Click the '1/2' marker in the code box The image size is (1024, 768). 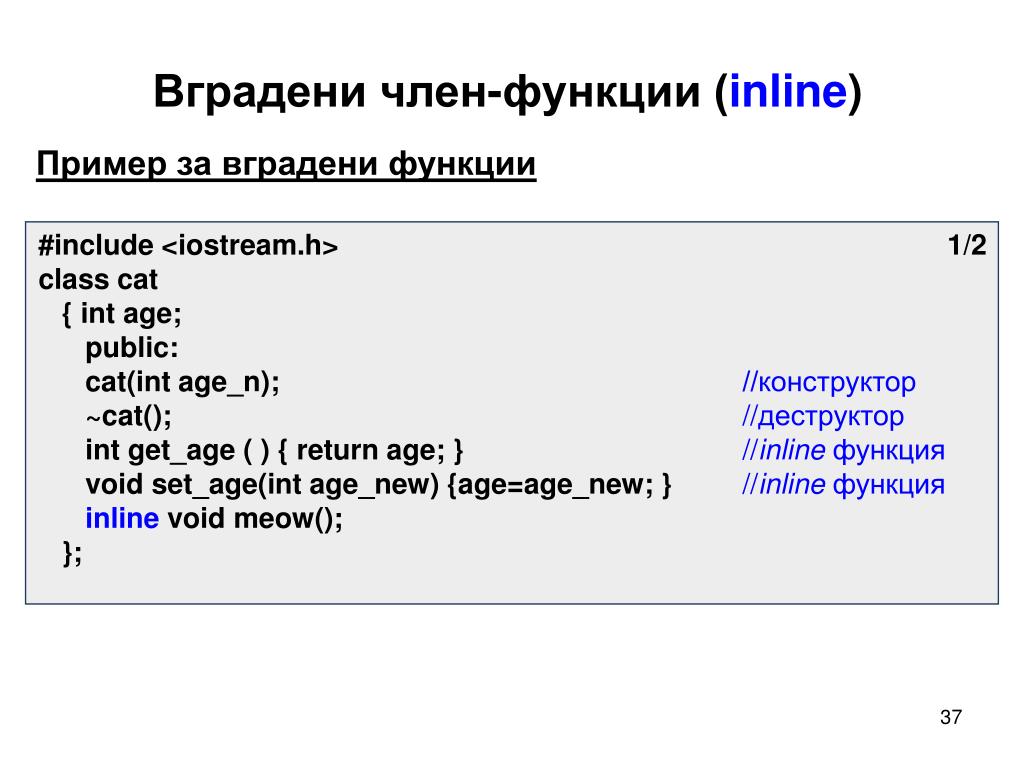coord(967,246)
